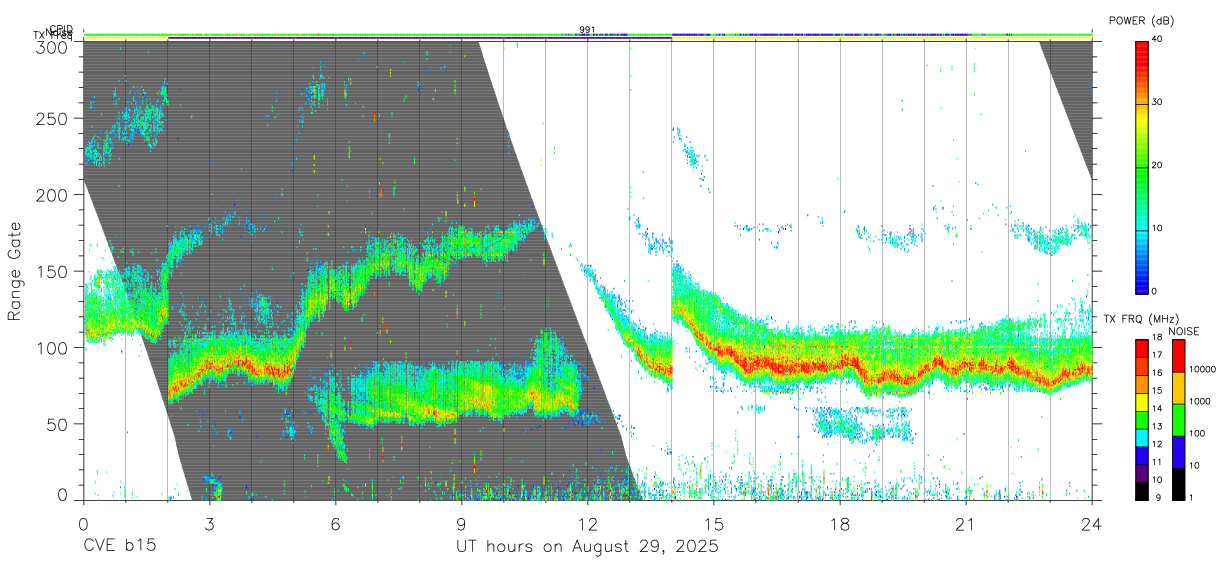Screen dimensions: 1228x567
Task: Click the green 13-14 MHz TX FRQ swatch
Action: 1141,420
